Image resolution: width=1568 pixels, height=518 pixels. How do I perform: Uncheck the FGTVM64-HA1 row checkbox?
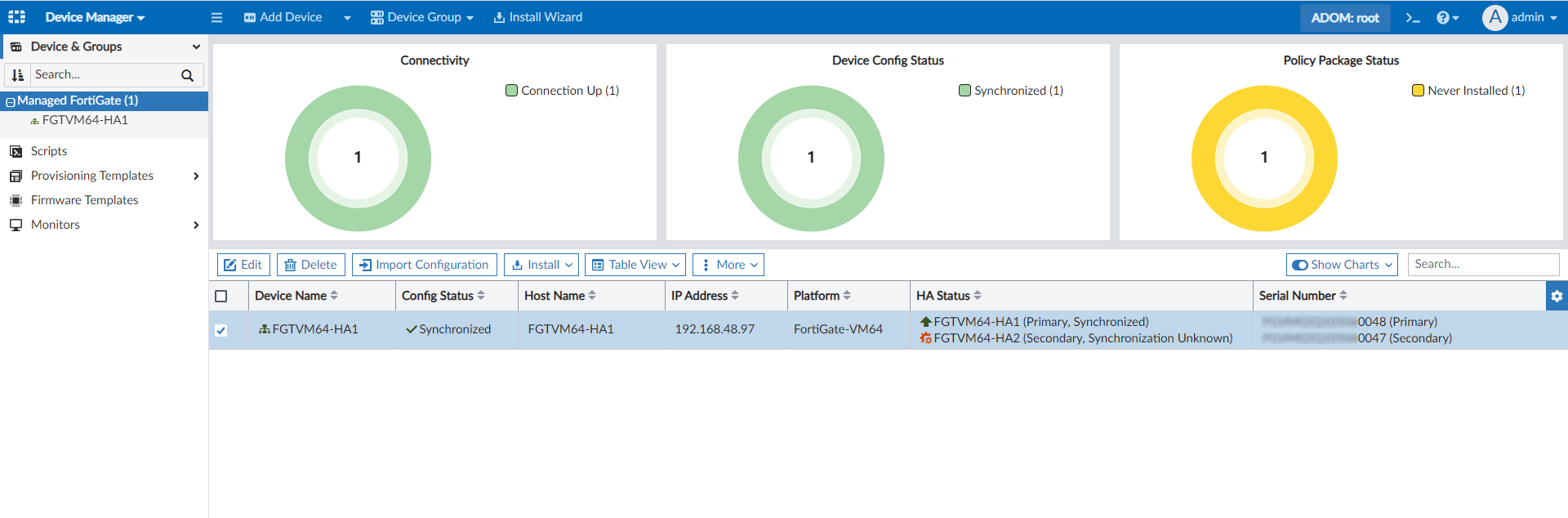221,330
